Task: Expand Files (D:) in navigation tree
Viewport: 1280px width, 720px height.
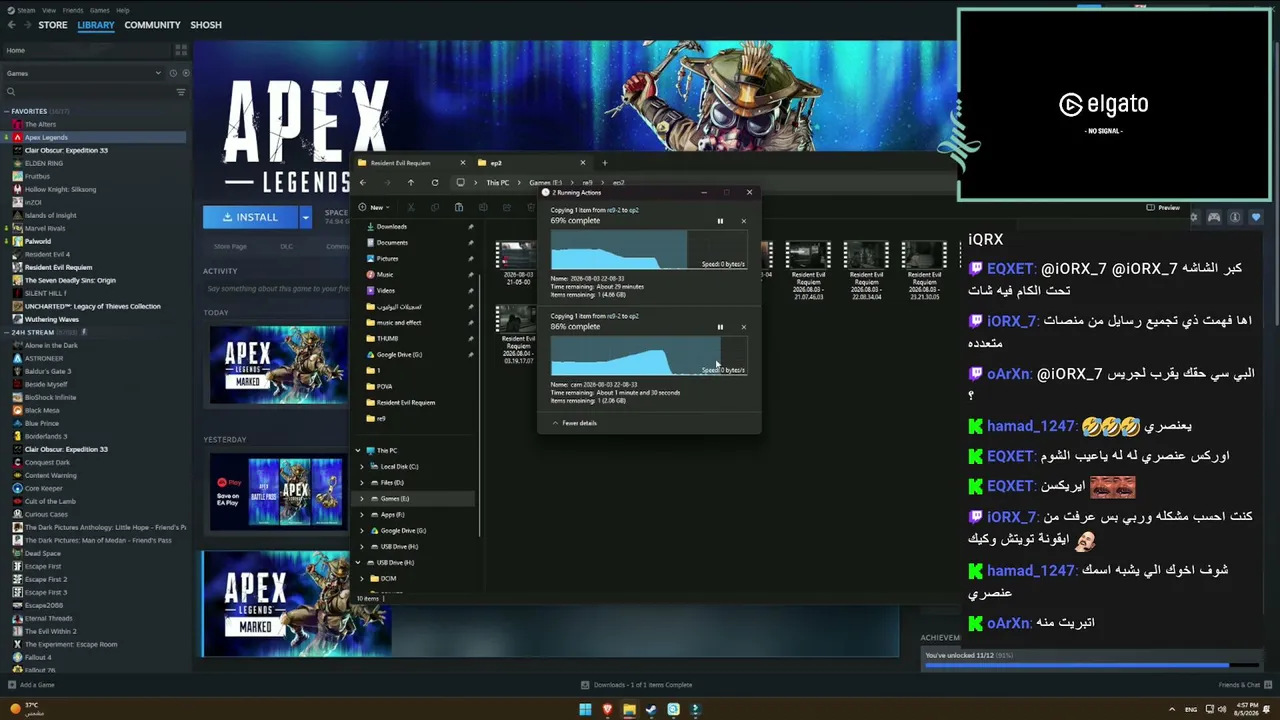Action: (362, 483)
